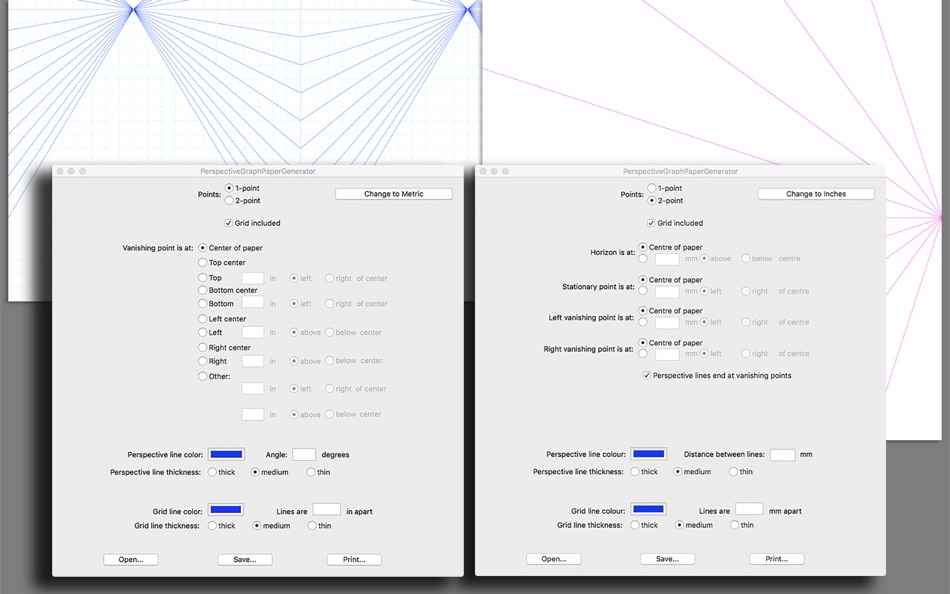Click Open button in left window
The image size is (950, 594).
(x=131, y=559)
